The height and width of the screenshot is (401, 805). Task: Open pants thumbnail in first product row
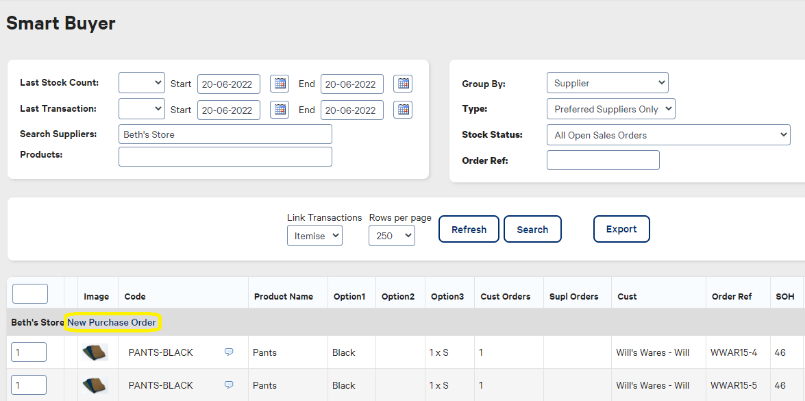point(95,352)
